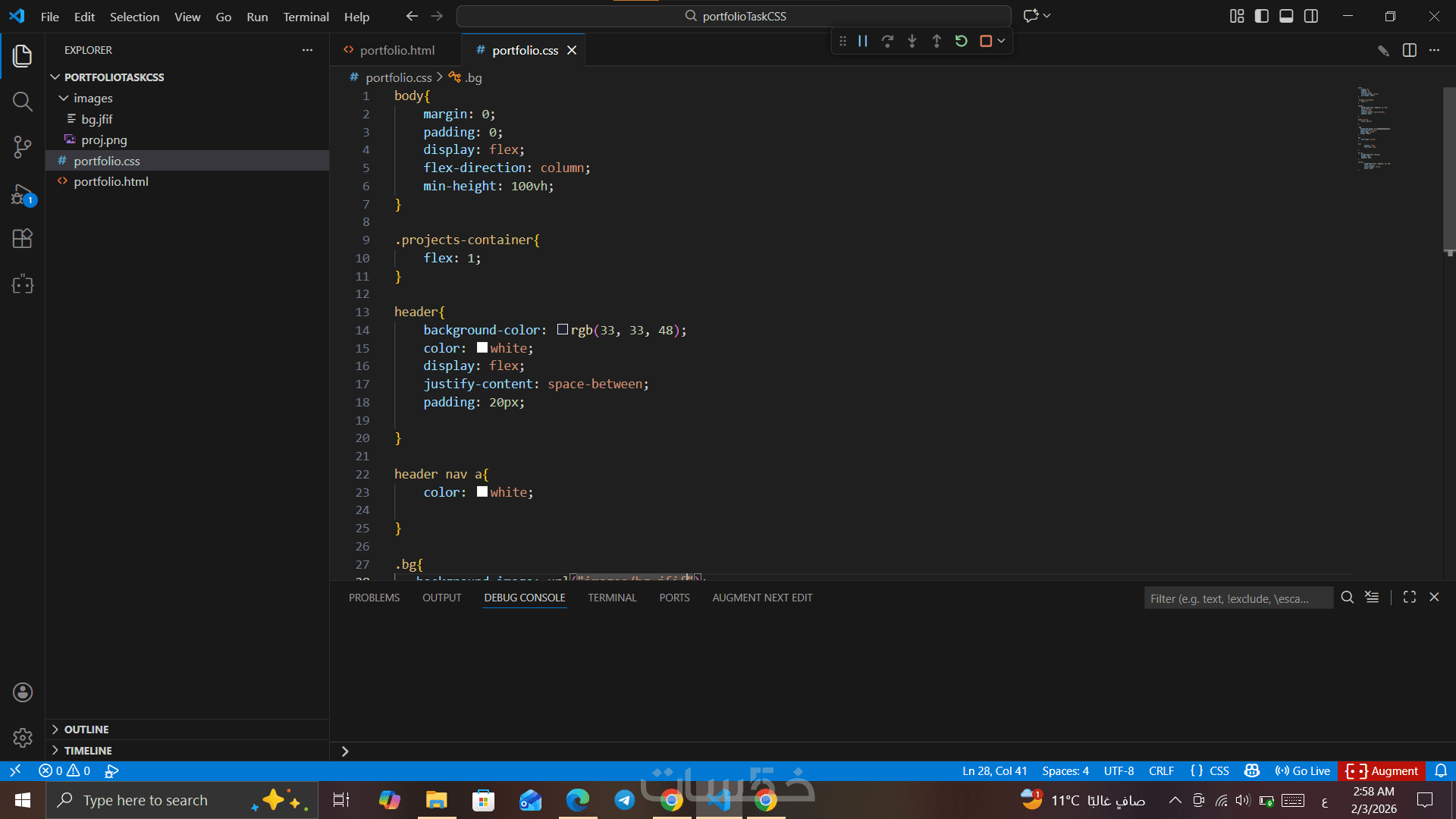Pause the debug session
The image size is (1456, 819).
(863, 41)
